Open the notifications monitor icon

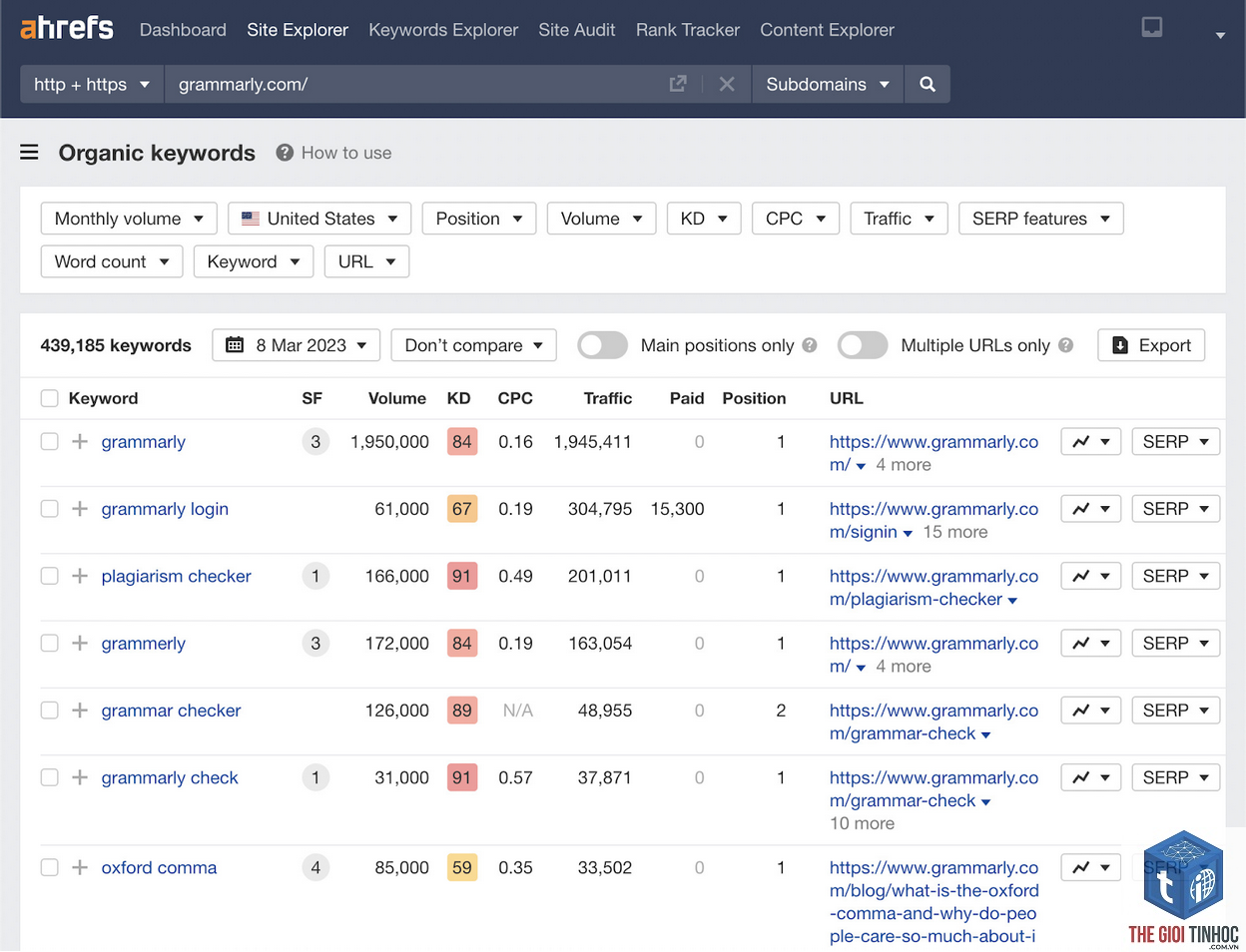[1152, 27]
